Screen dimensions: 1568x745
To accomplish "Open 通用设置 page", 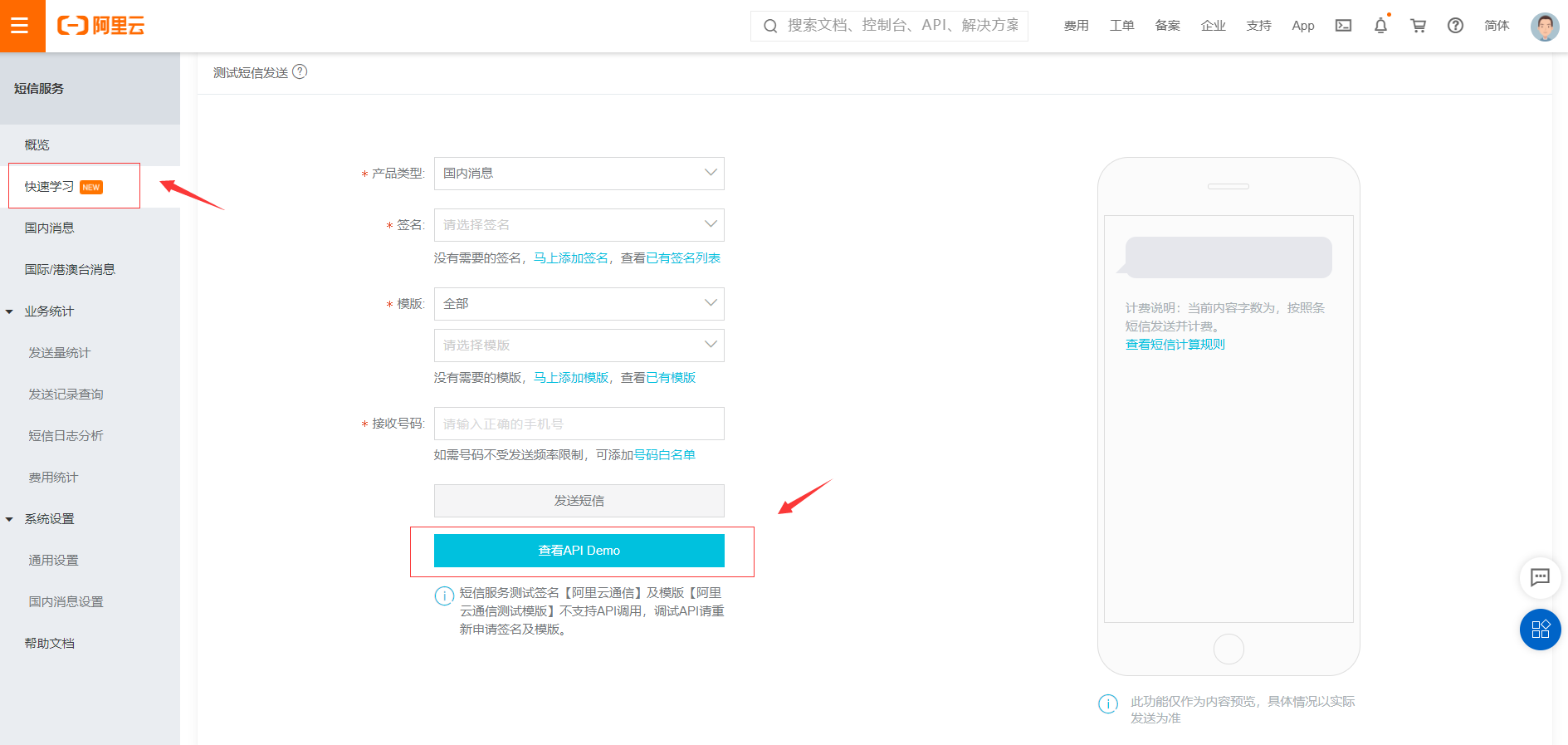I will tap(53, 561).
